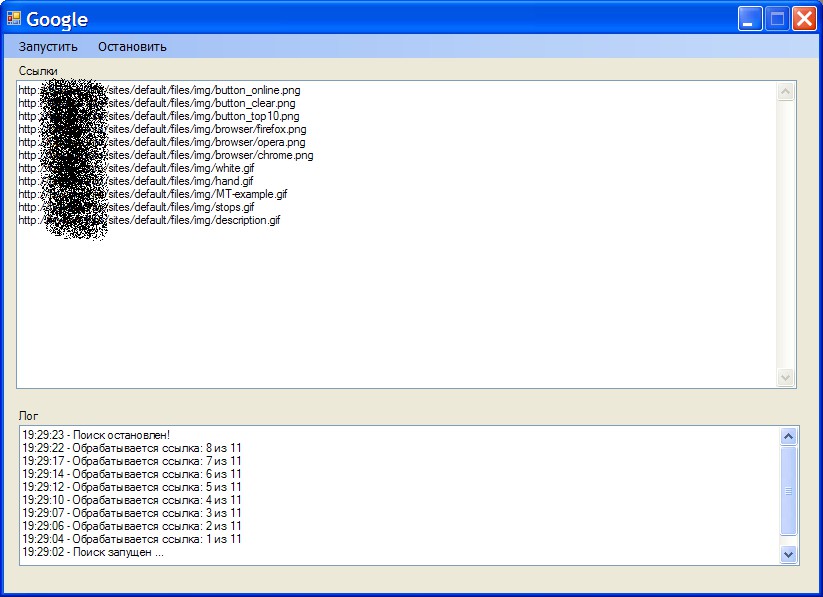Screen dimensions: 823x597
Task: Select the button_clear.png link line
Action: pyautogui.click(x=157, y=103)
